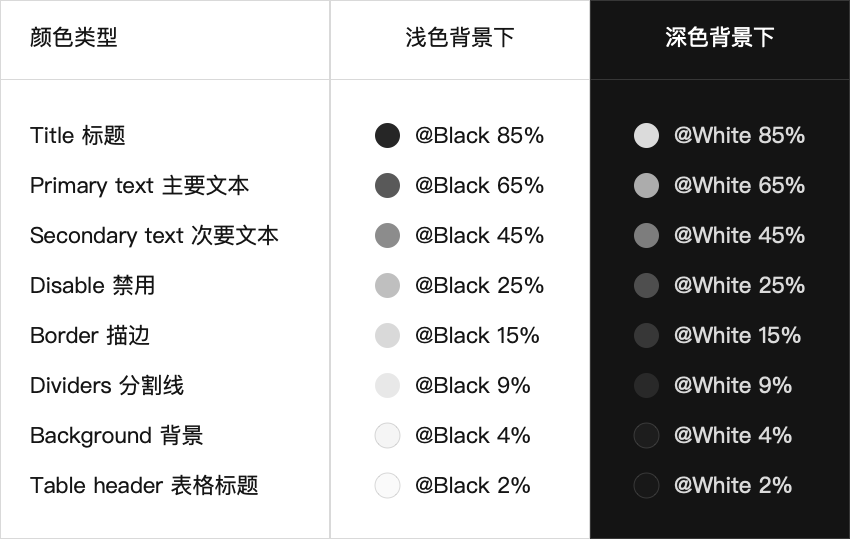Select the @Black 65% swatch circle
Image resolution: width=850 pixels, height=539 pixels.
click(x=387, y=185)
